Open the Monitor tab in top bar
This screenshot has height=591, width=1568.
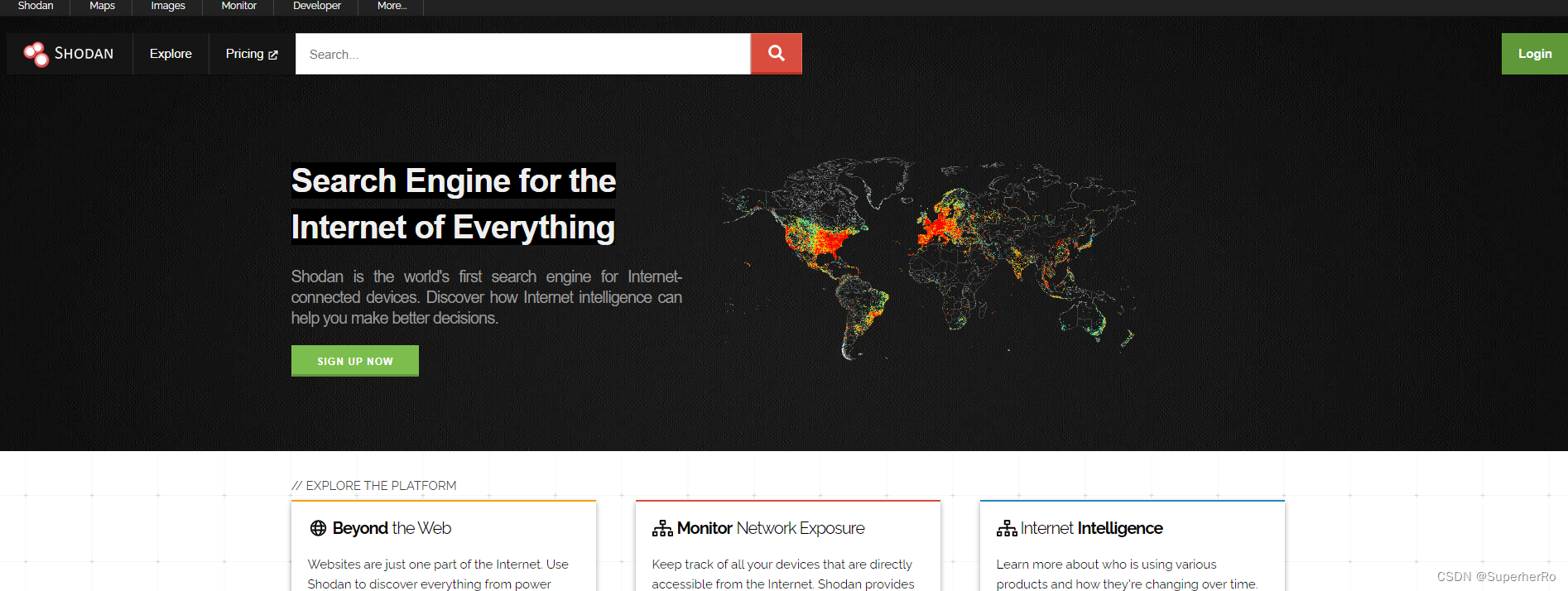[238, 6]
